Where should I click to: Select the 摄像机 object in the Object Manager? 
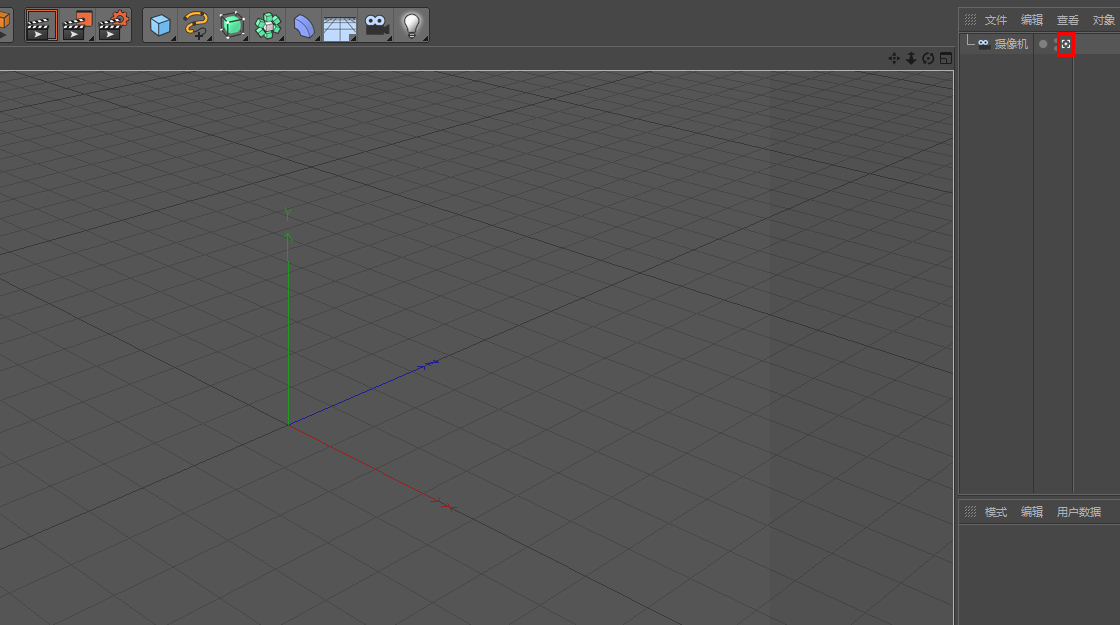(1008, 43)
